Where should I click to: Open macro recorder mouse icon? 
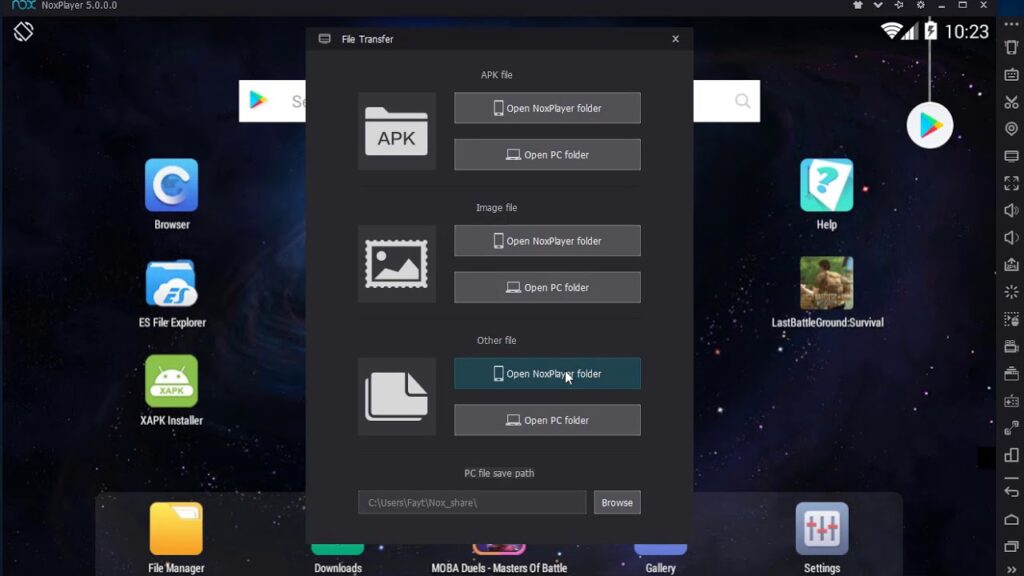coord(1011,319)
